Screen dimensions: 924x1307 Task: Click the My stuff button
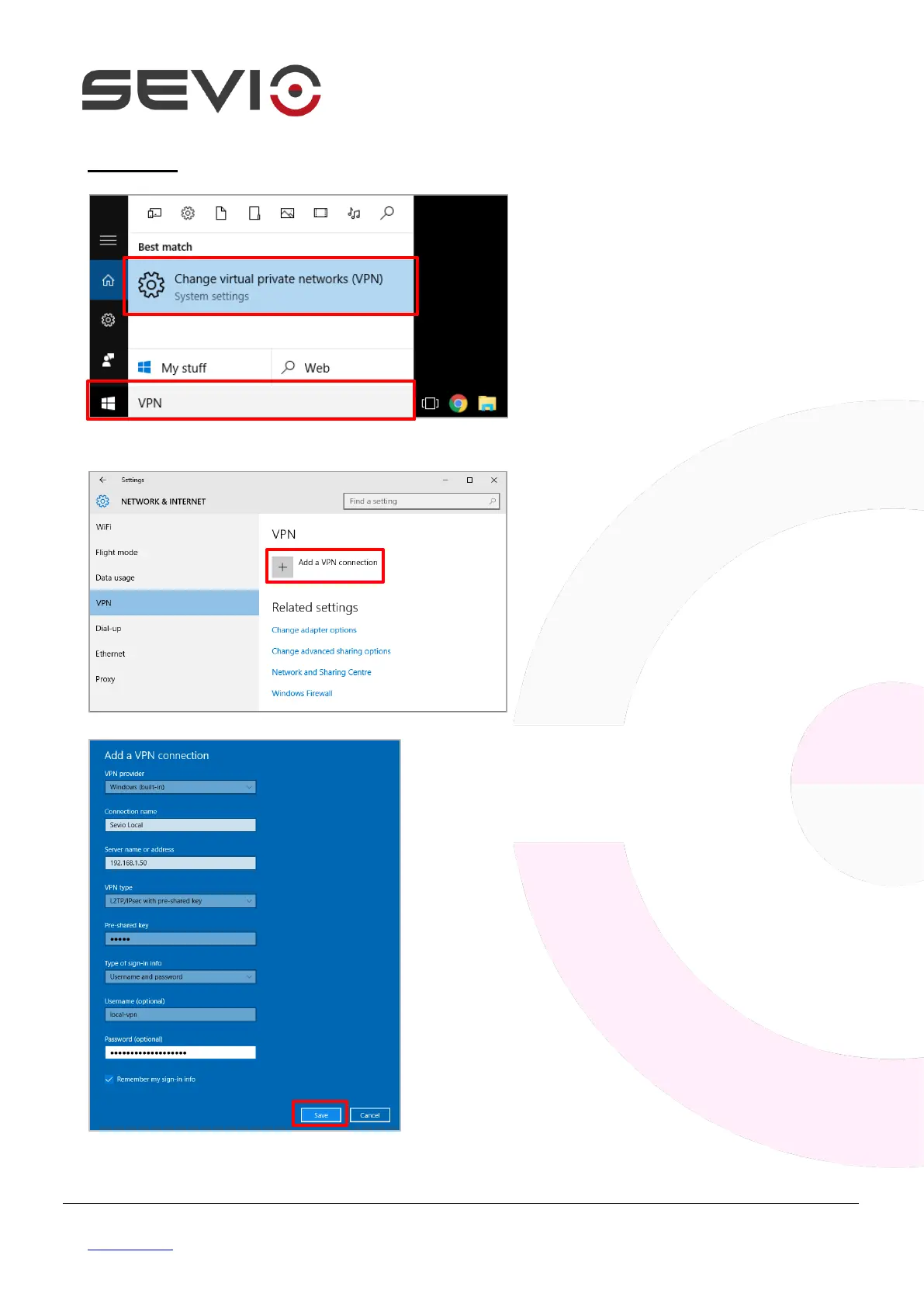coord(199,367)
